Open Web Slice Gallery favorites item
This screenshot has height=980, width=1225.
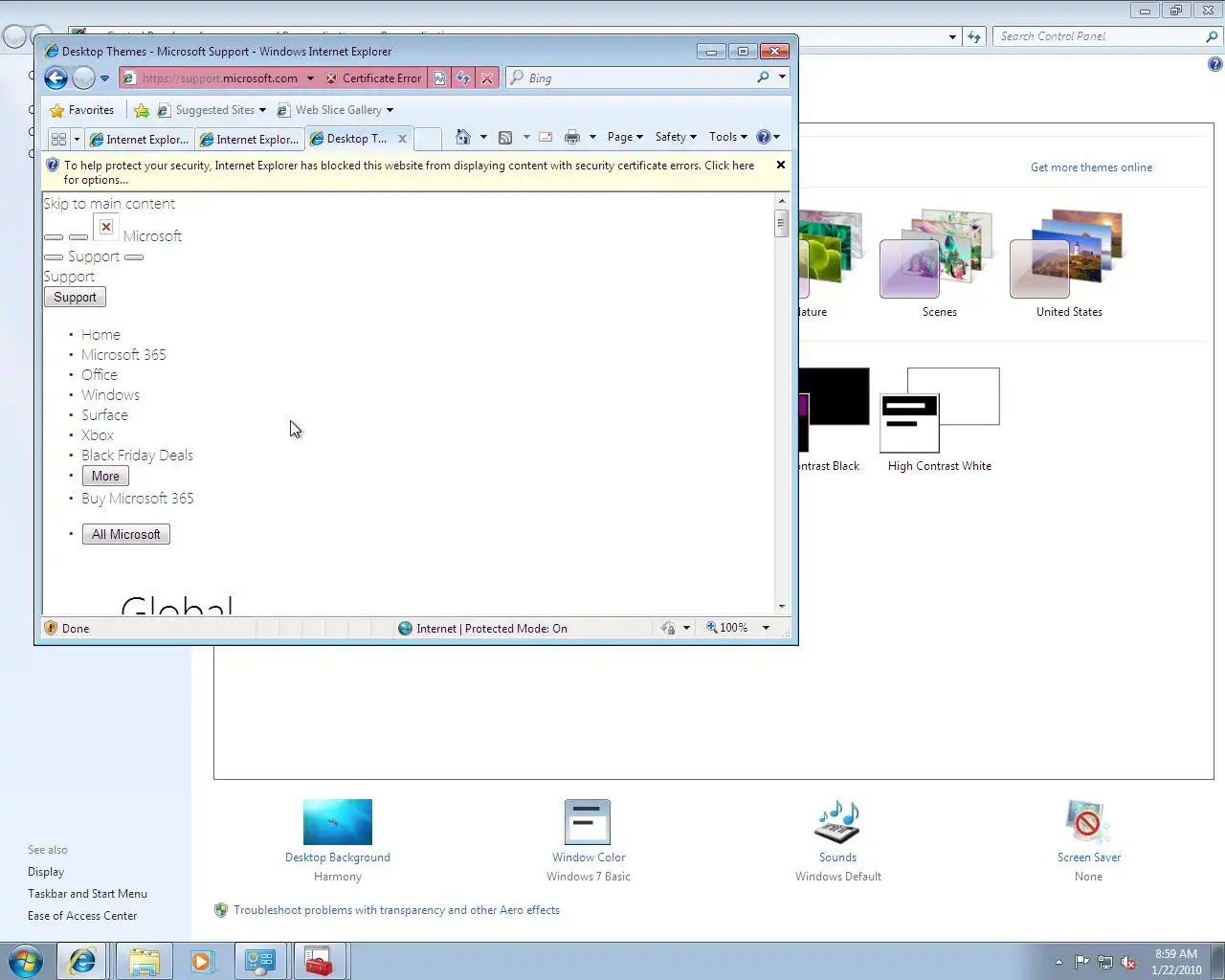click(335, 110)
